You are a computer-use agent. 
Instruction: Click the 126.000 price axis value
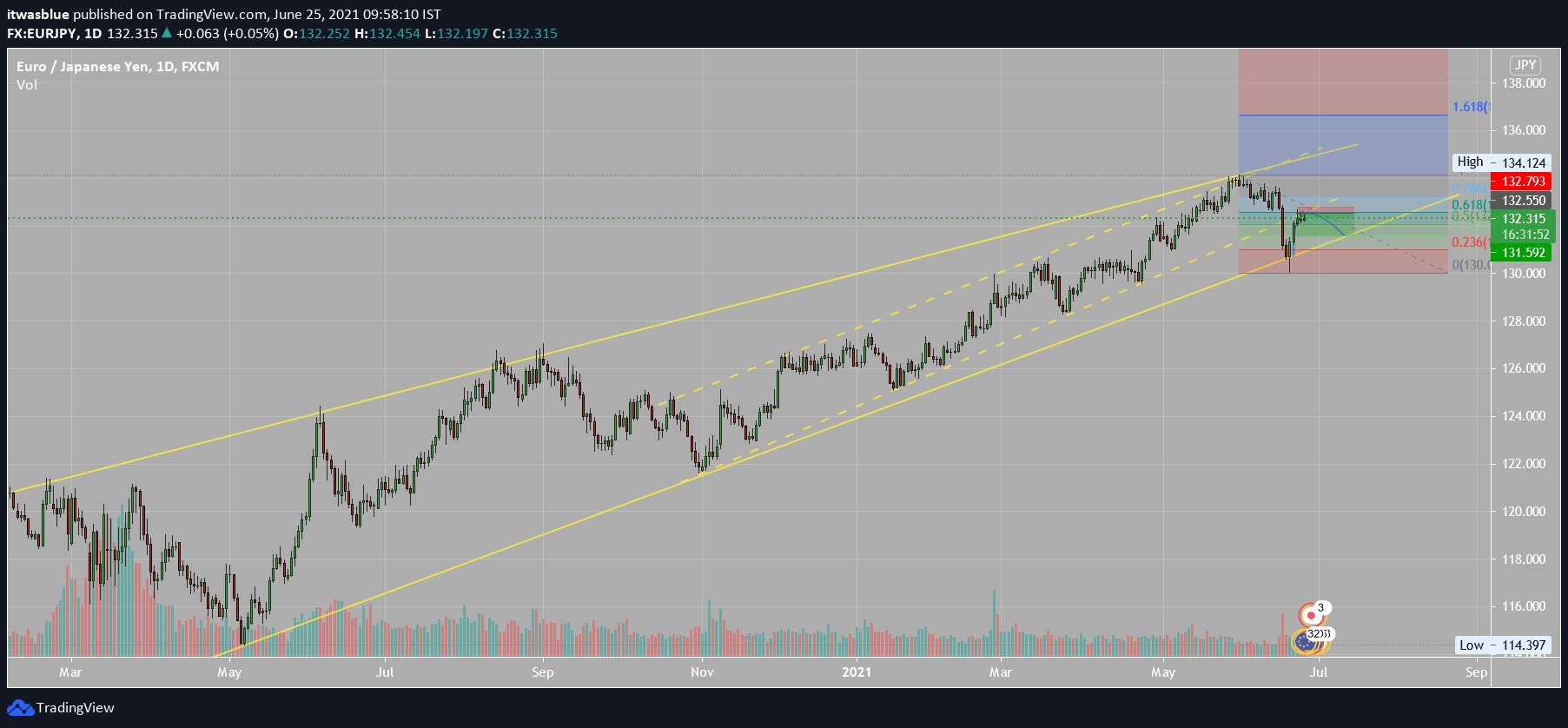click(x=1524, y=368)
